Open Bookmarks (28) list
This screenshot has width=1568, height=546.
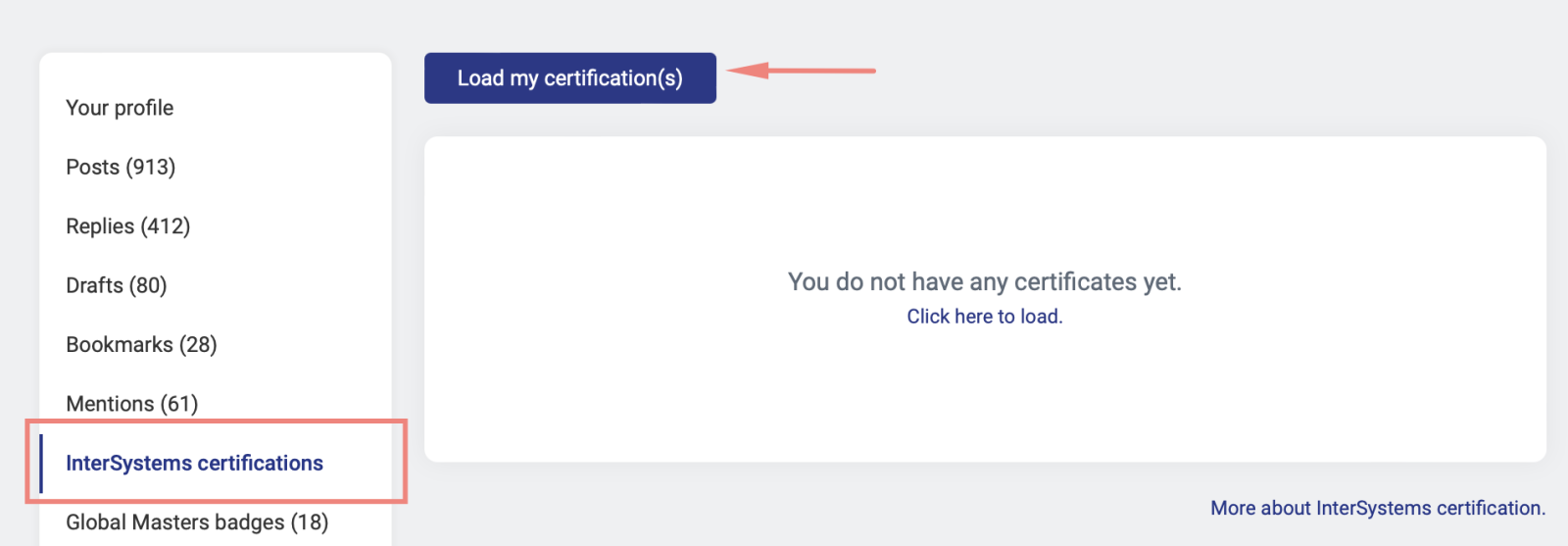tap(141, 345)
